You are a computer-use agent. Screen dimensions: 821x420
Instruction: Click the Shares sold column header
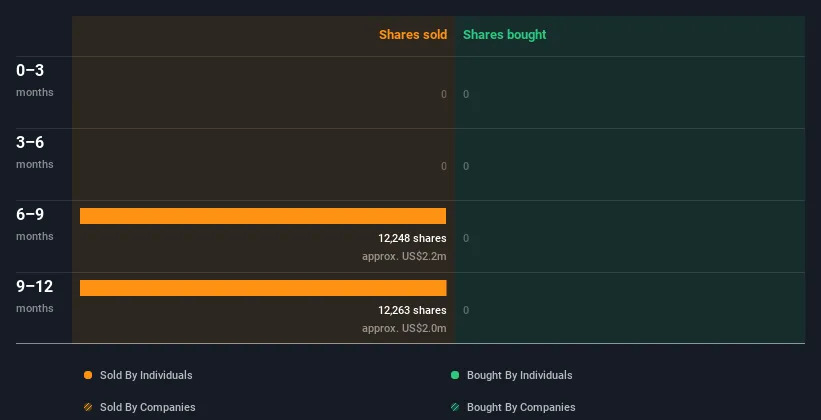(x=413, y=35)
